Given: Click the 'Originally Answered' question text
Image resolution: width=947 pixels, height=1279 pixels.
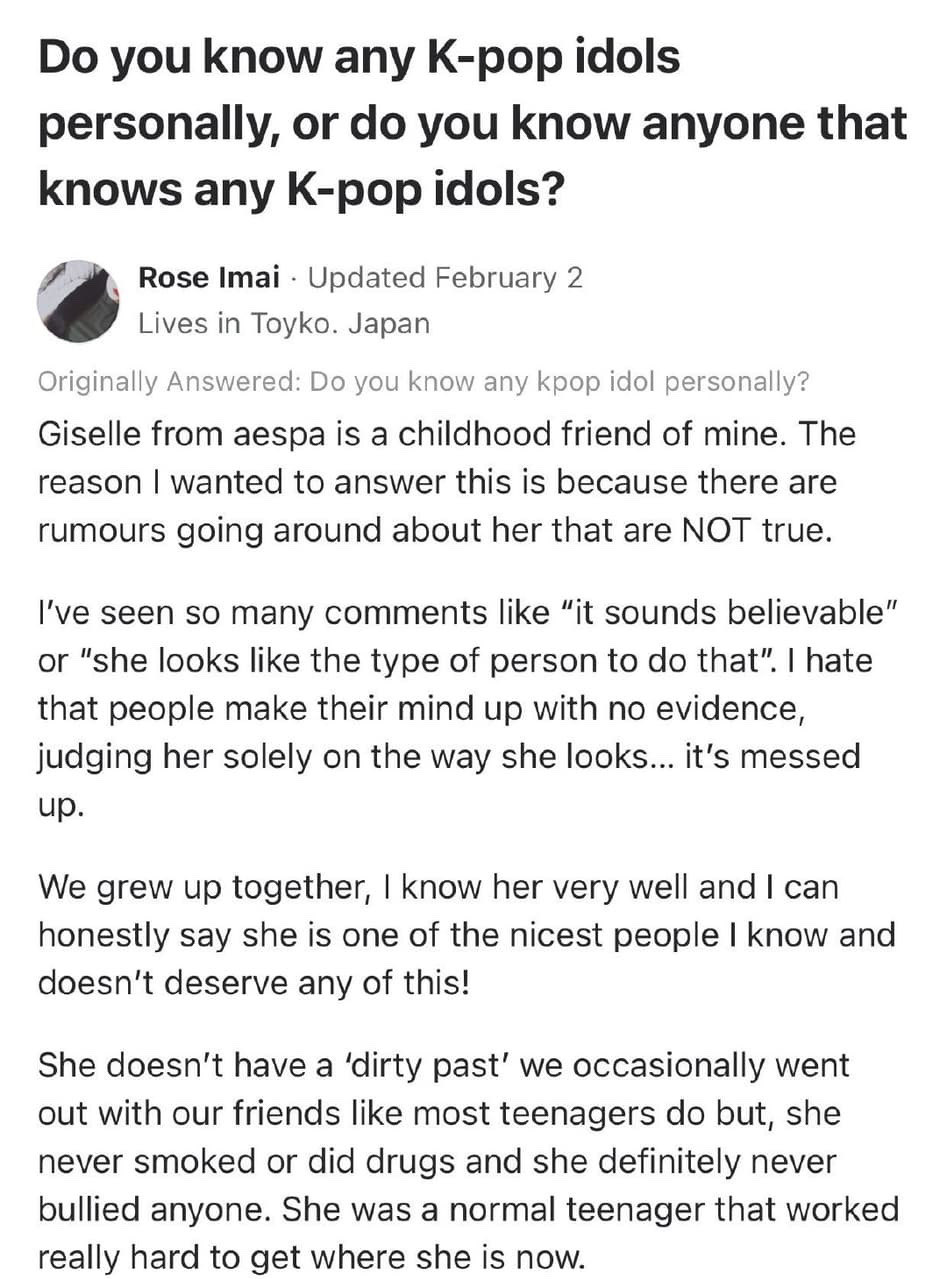Looking at the screenshot, I should 422,382.
